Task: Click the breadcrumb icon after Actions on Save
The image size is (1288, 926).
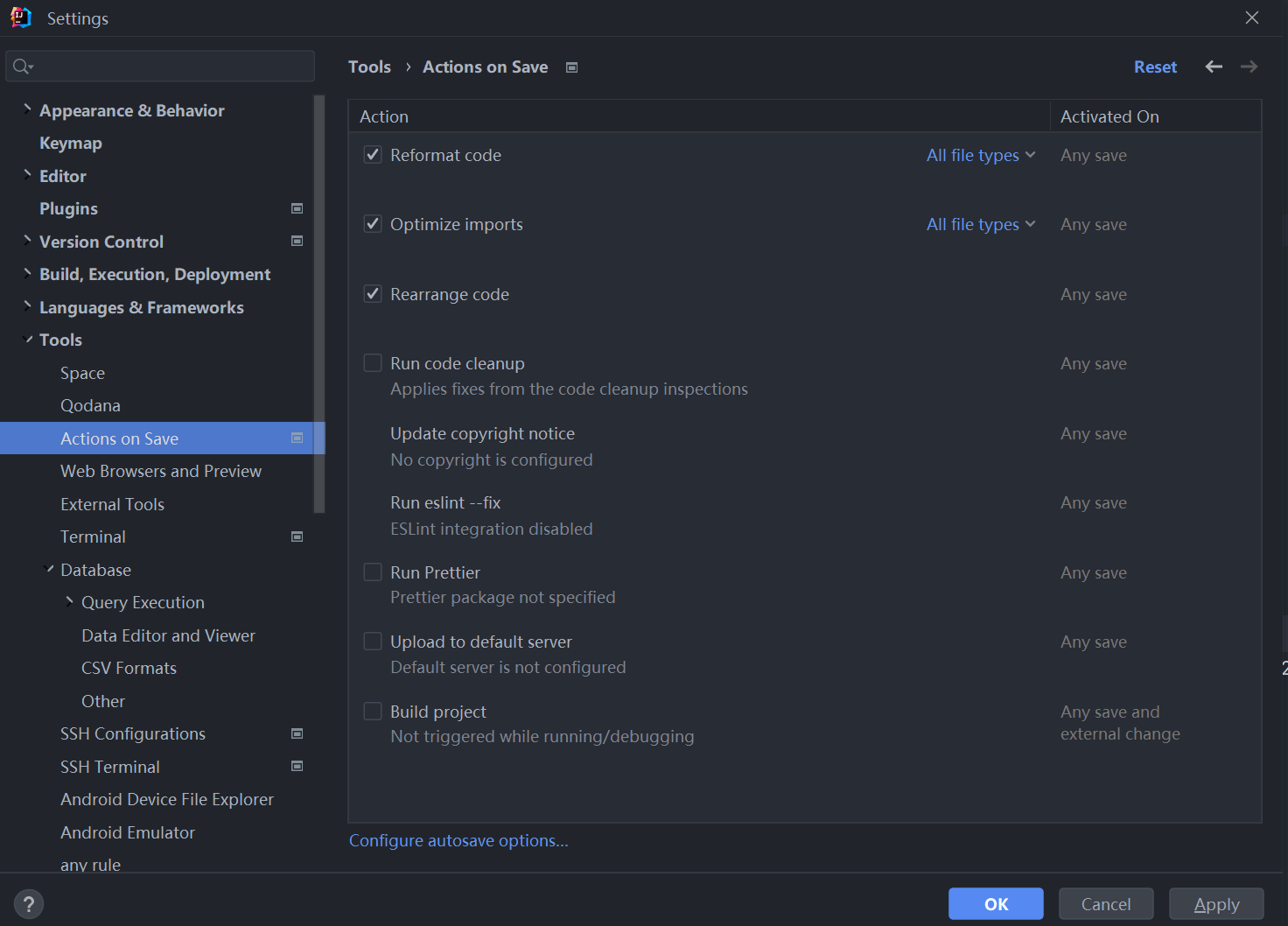Action: point(571,67)
